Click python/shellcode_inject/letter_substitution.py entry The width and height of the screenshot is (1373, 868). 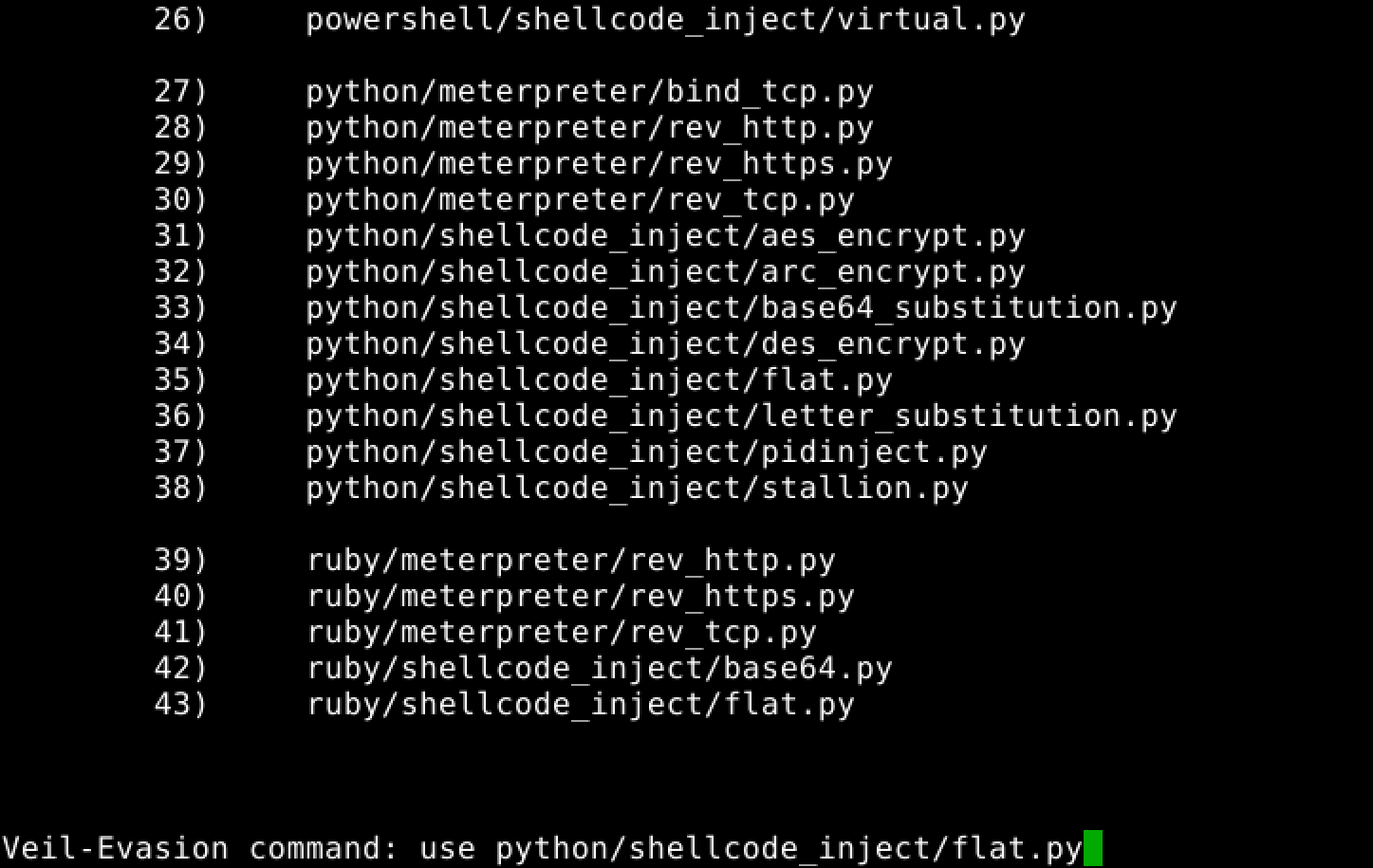(x=740, y=416)
